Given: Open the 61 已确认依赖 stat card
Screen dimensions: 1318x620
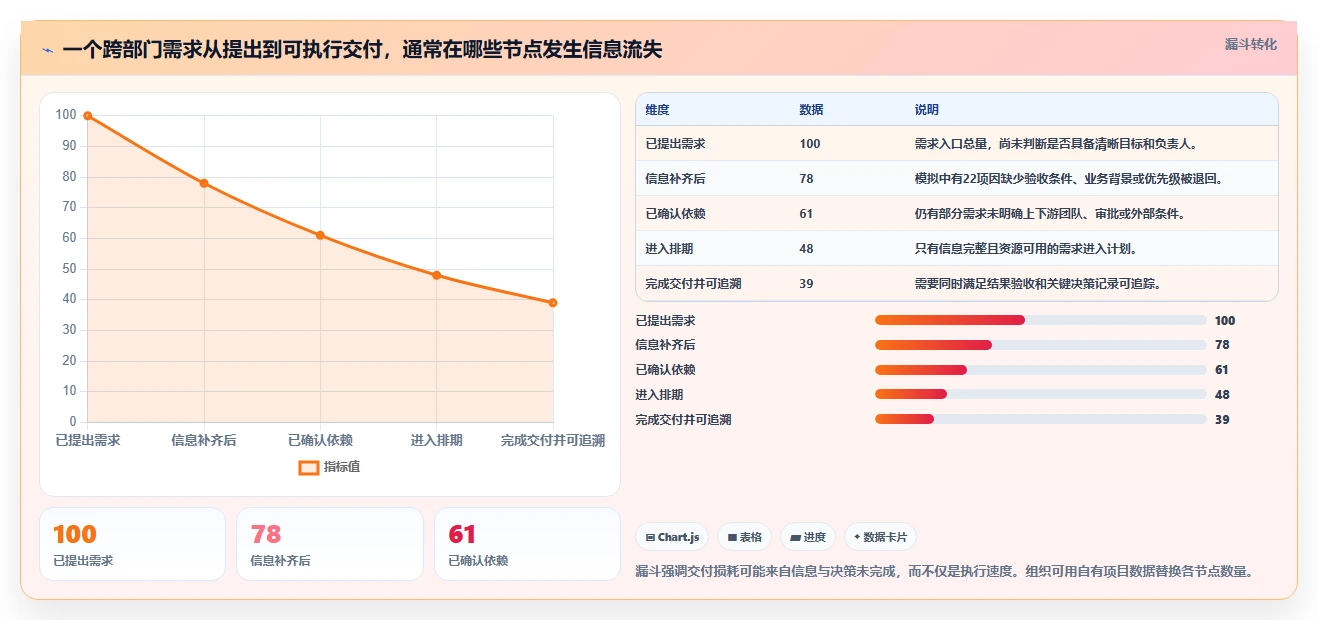Looking at the screenshot, I should coord(527,544).
